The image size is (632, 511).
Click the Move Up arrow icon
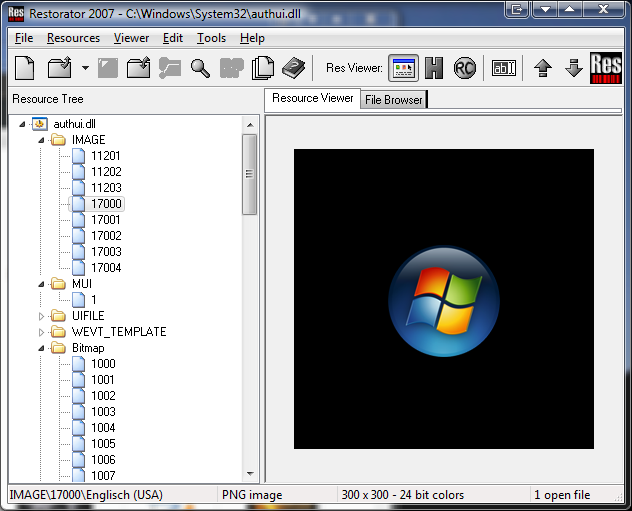coord(543,68)
